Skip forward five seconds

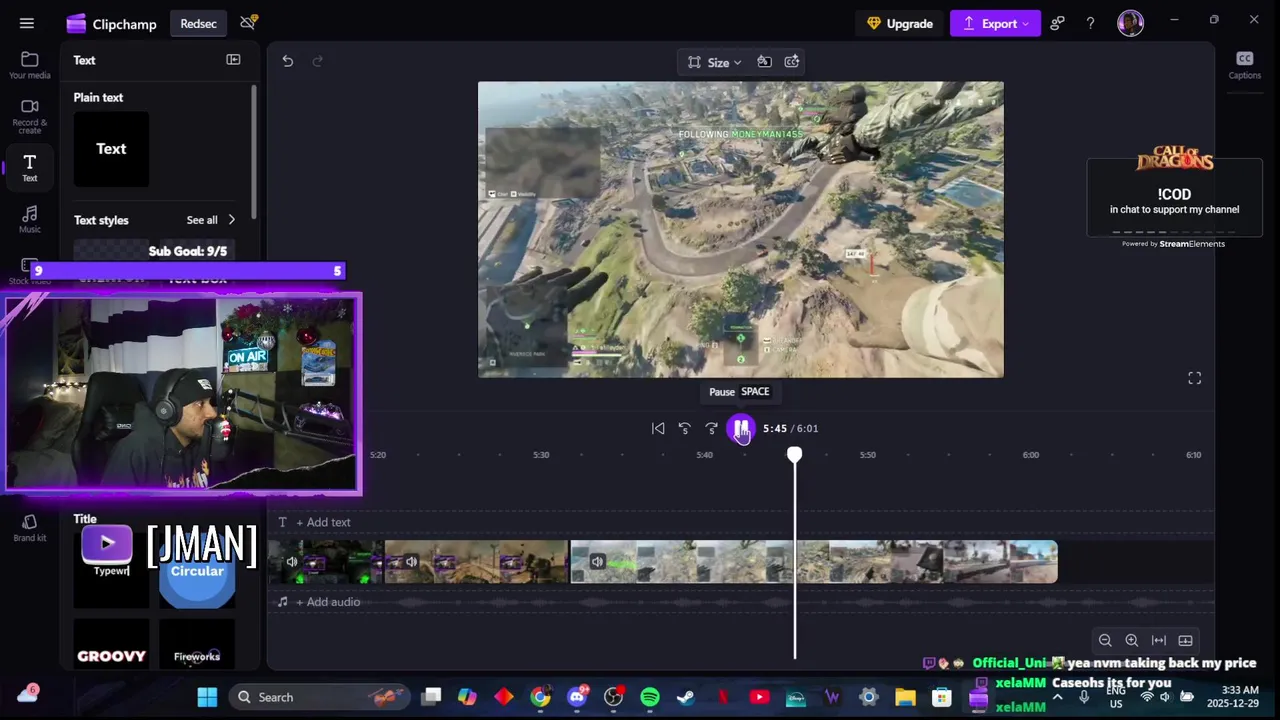click(x=711, y=428)
